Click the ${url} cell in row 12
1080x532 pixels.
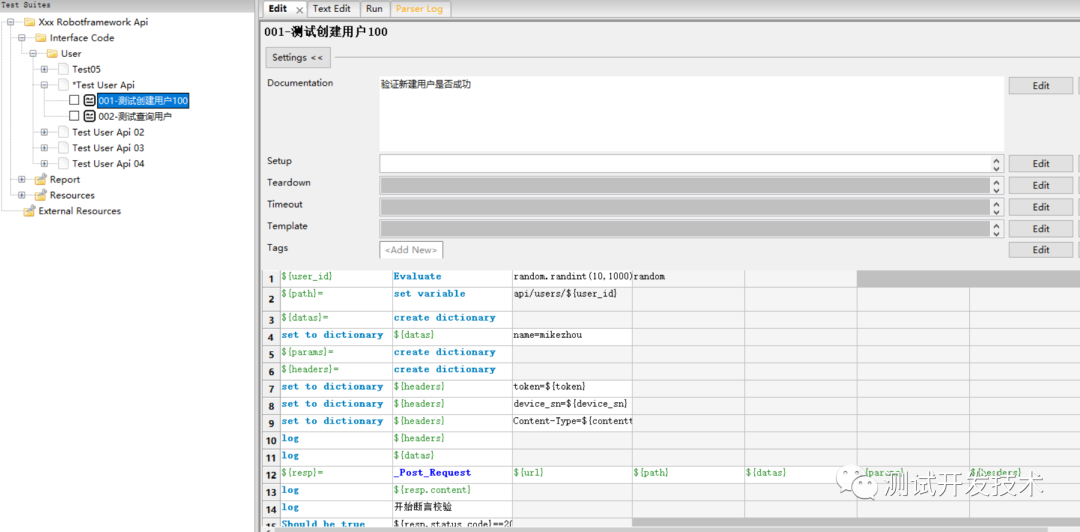[572, 474]
